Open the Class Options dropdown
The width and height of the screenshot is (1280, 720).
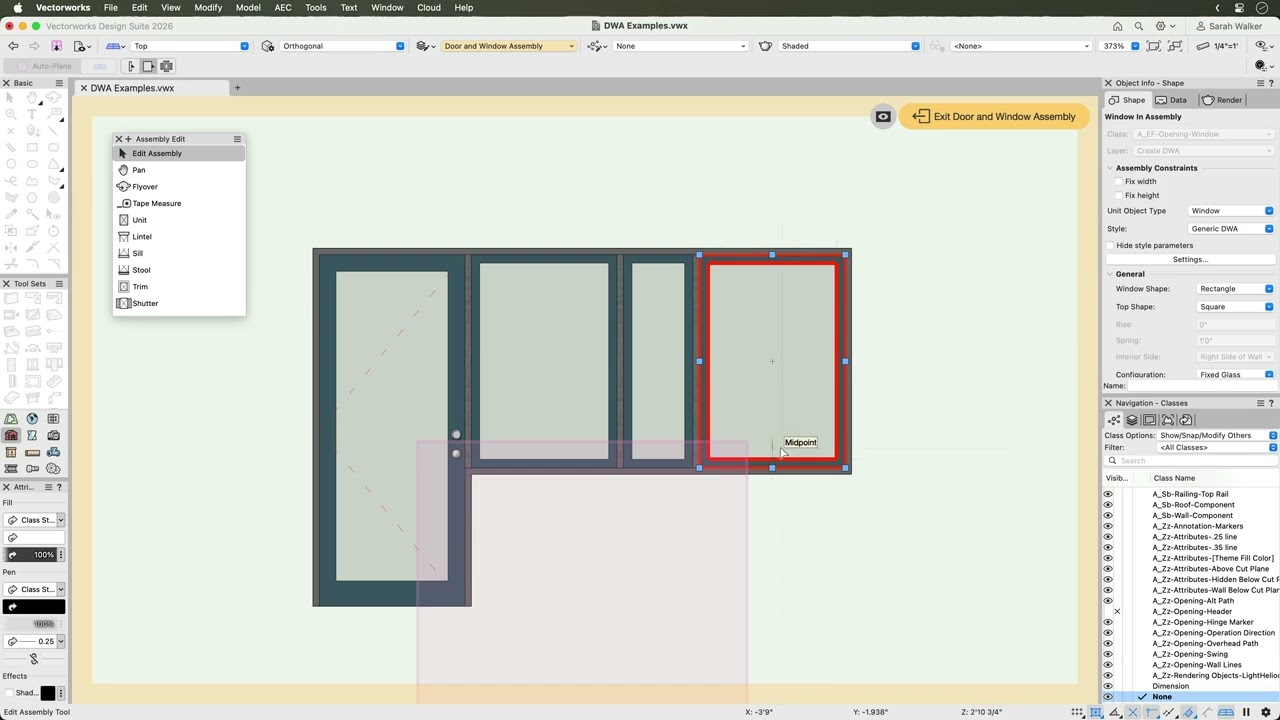[x=1217, y=436]
